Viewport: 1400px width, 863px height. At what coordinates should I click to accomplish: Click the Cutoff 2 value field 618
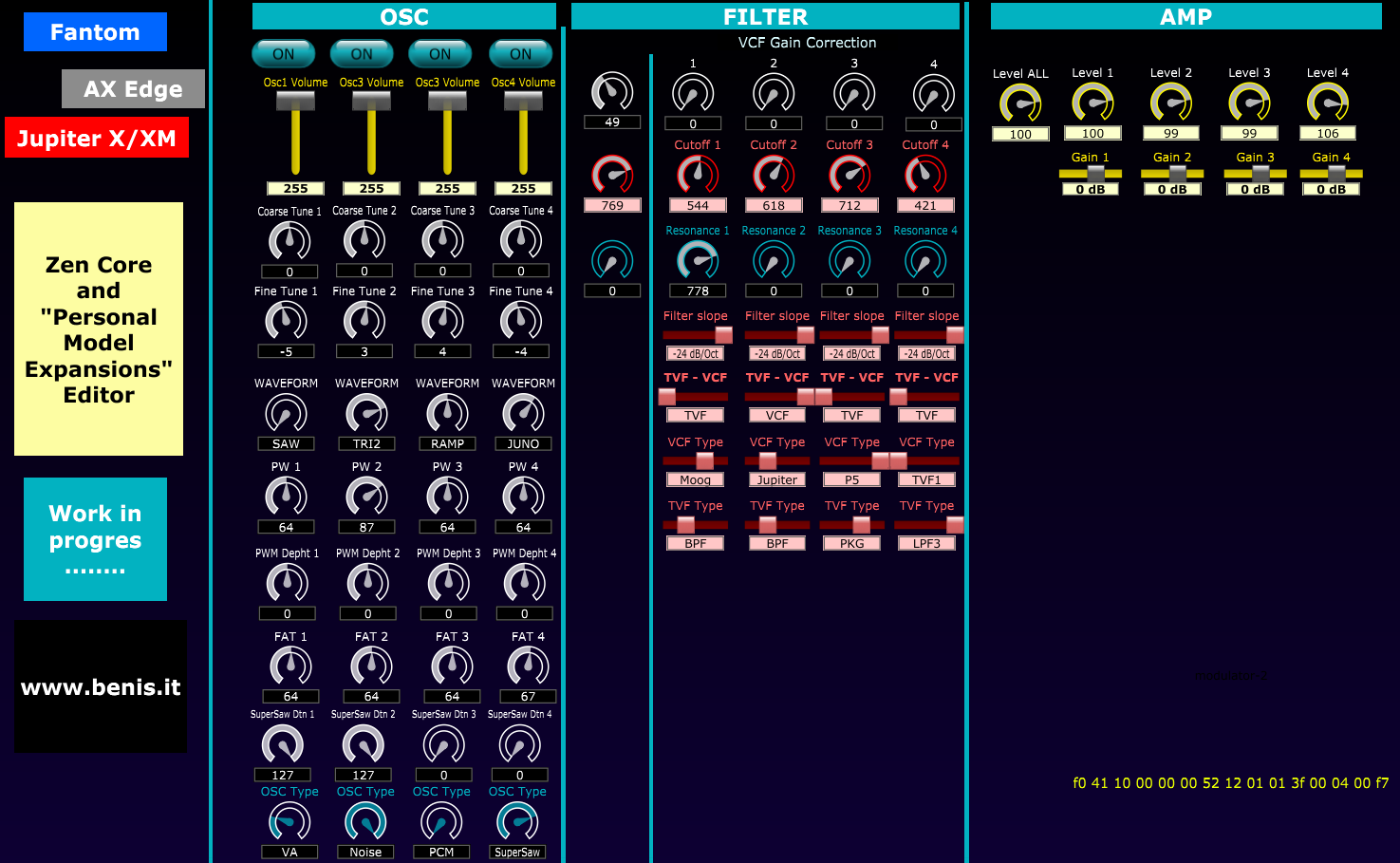click(774, 205)
